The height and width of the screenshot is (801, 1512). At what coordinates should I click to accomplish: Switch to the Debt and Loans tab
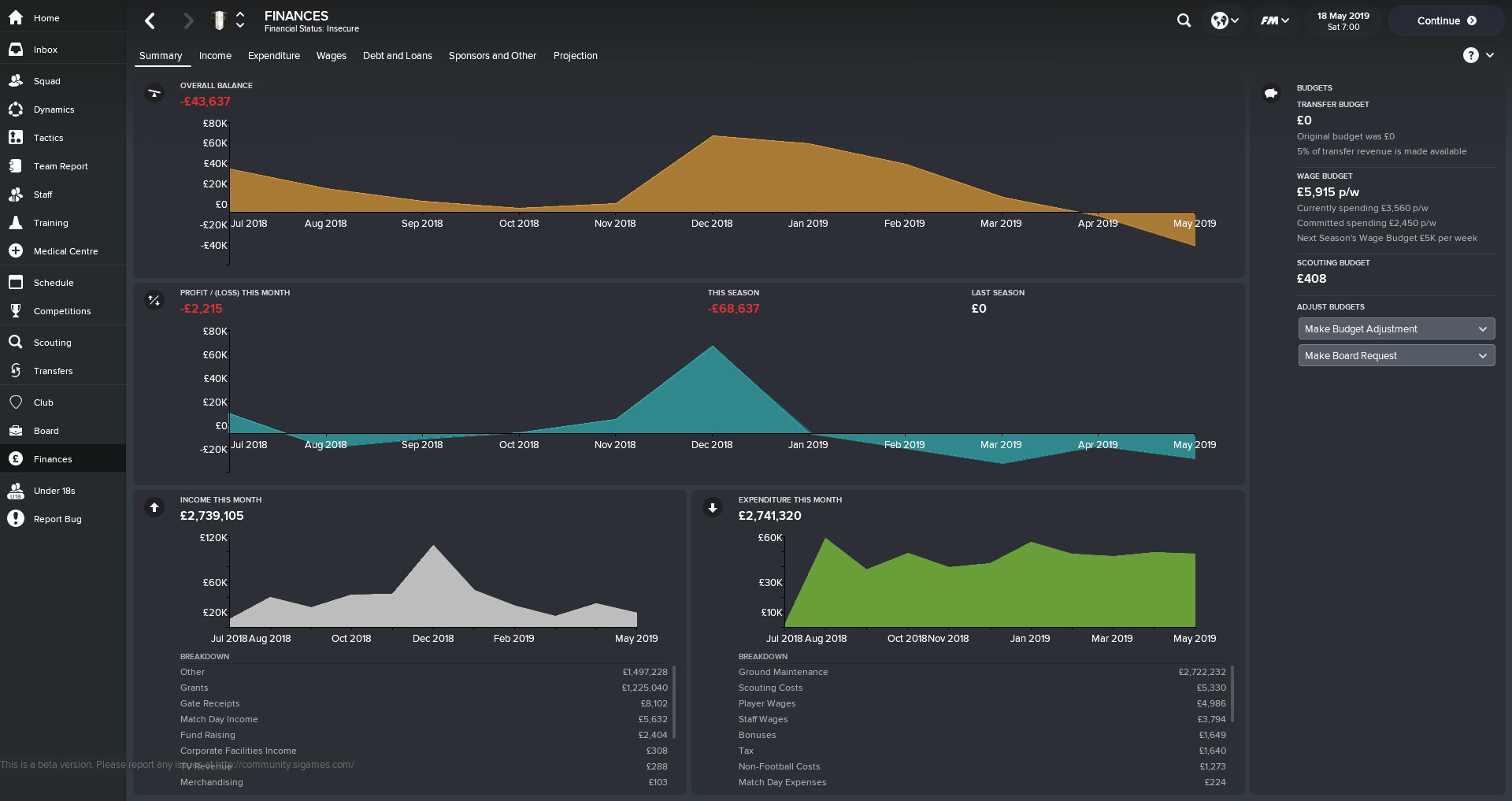(x=397, y=56)
